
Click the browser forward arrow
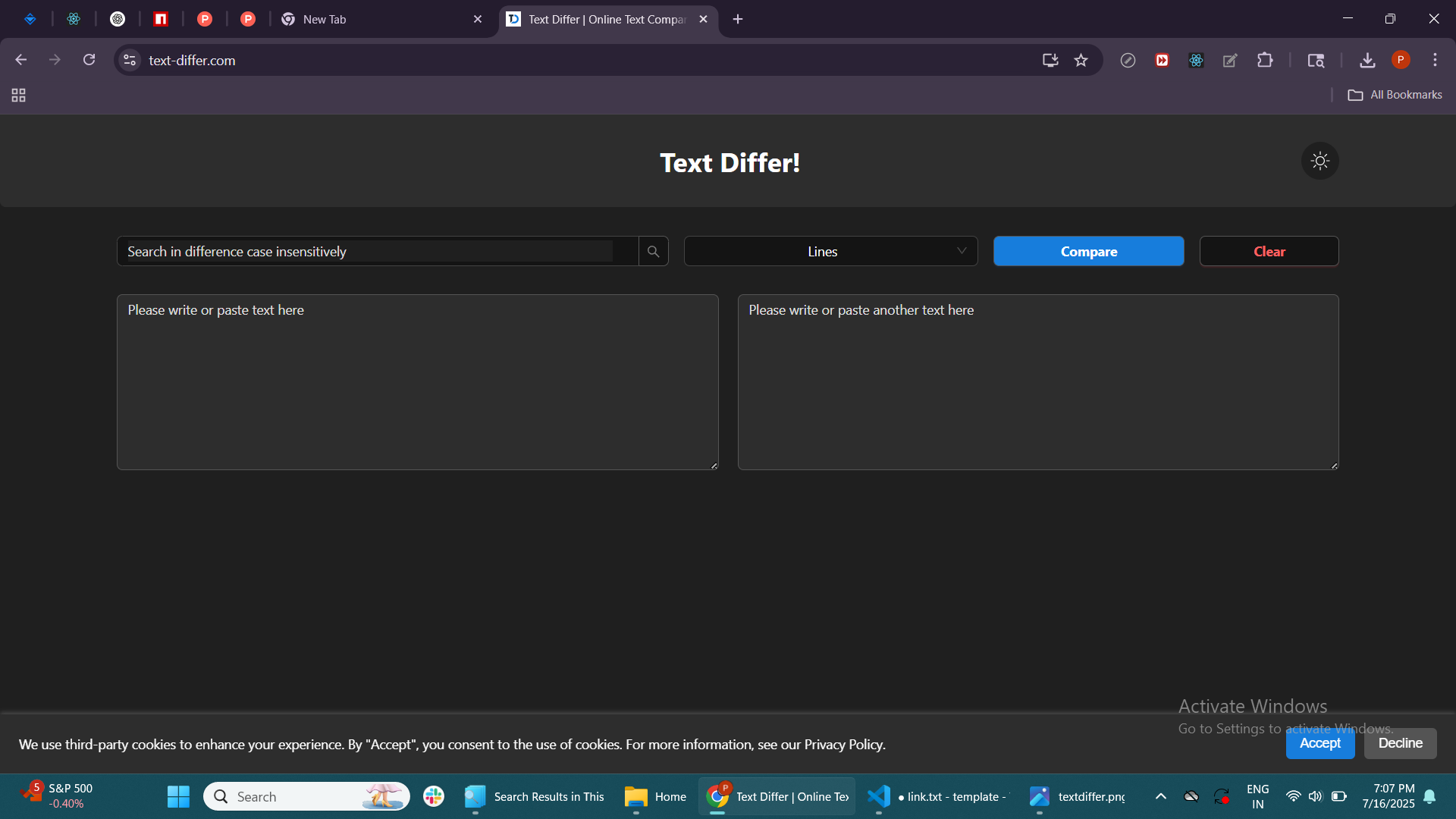[55, 60]
